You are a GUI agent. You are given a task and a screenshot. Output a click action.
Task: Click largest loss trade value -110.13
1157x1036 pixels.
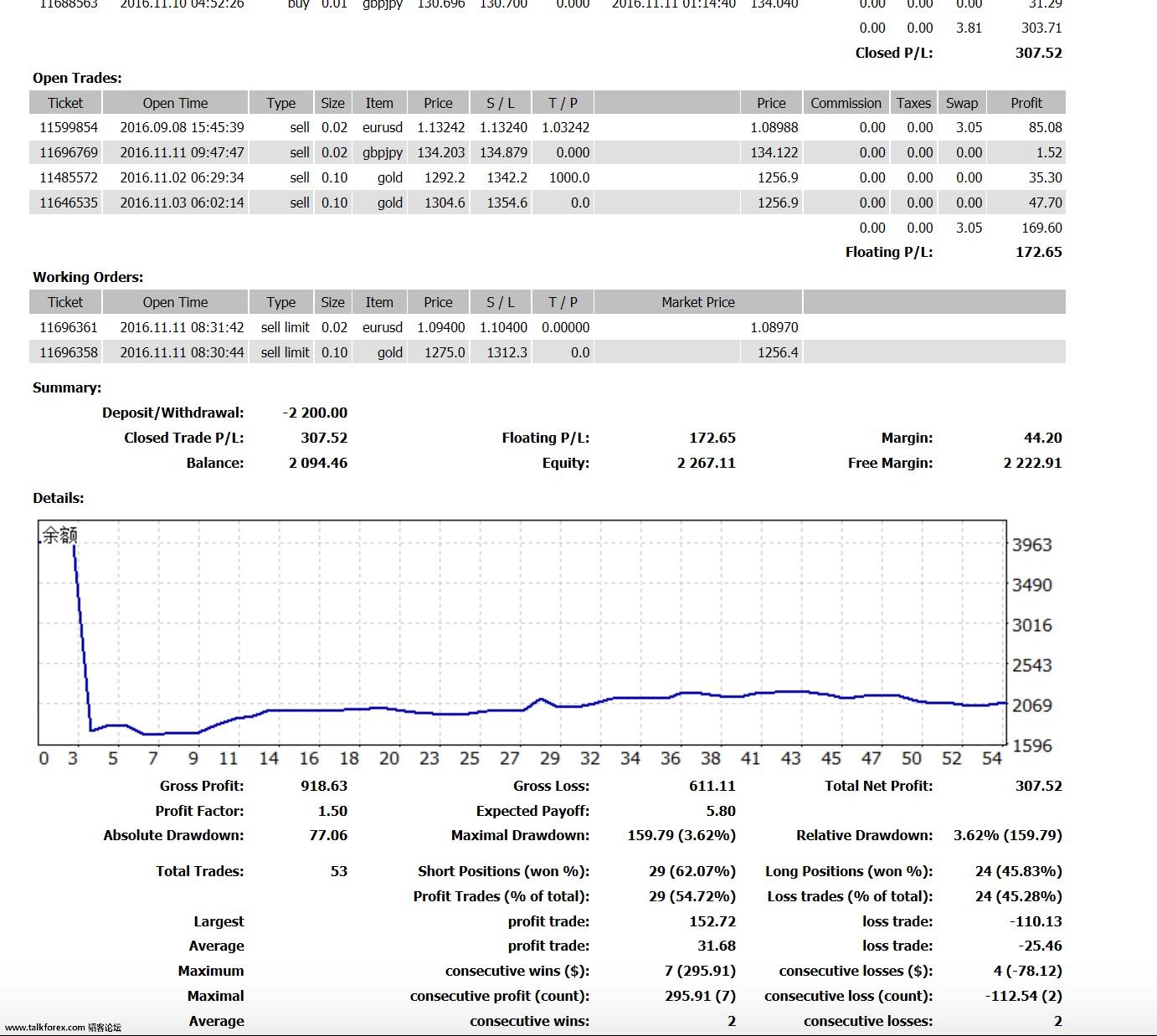tap(1036, 921)
